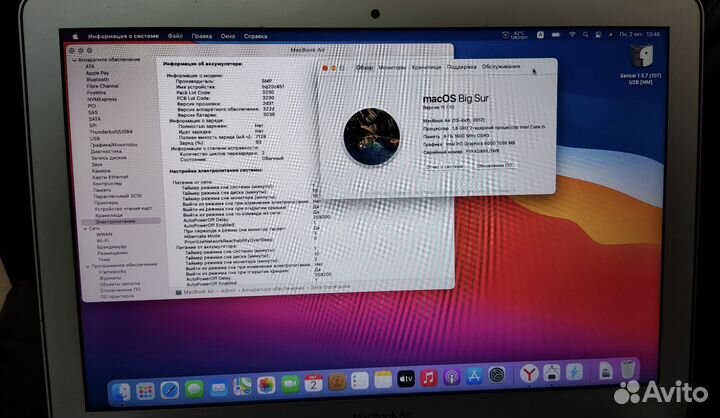Launch Yandex Browser from the Dock
Screen dimensions: 720x418
click(529, 374)
